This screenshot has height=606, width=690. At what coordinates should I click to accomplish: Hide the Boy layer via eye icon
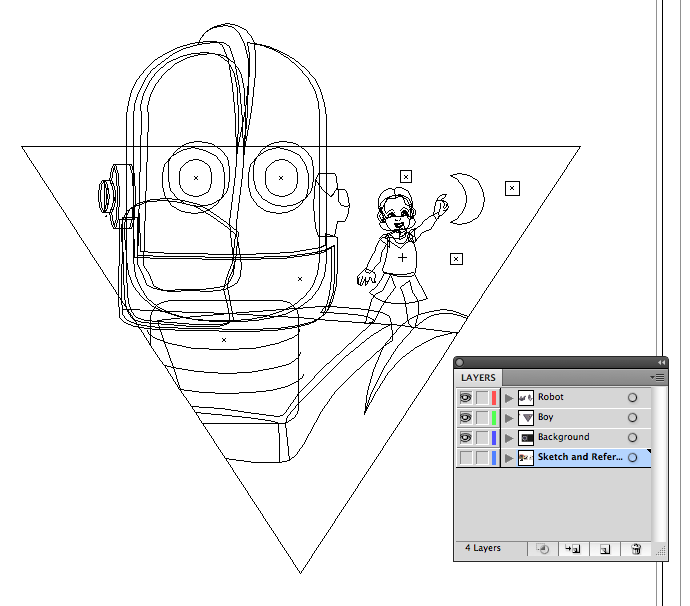click(x=465, y=418)
